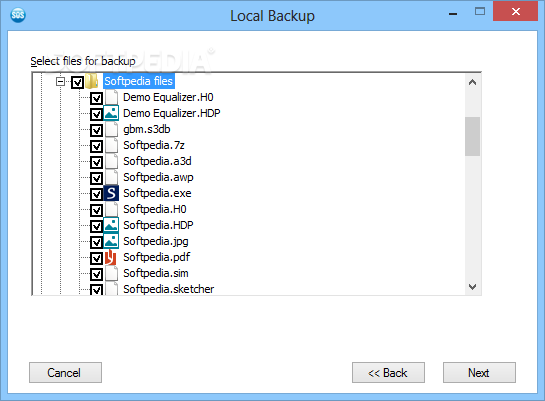Image resolution: width=545 pixels, height=401 pixels.
Task: Click the file icon of Softpedia.awp
Action: (x=111, y=177)
